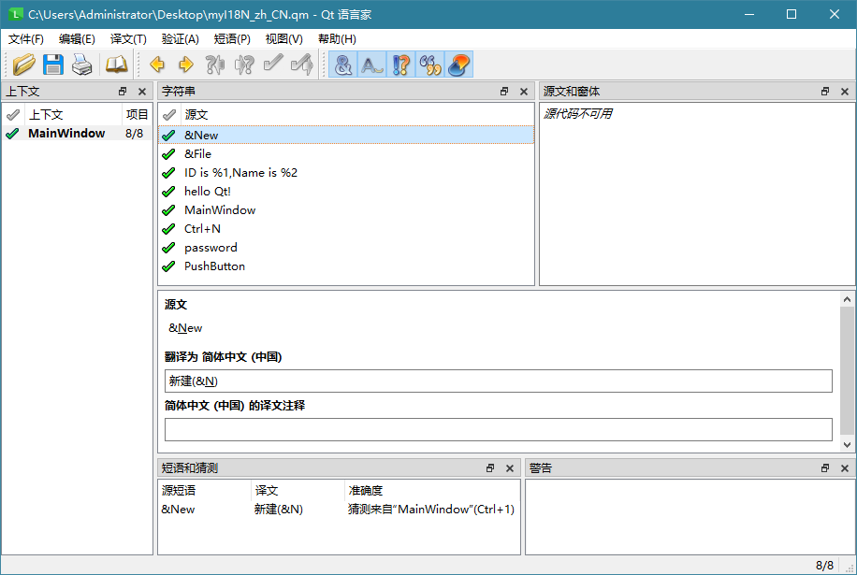Open the 视图(V) menu
This screenshot has width=858, height=576.
coord(284,39)
